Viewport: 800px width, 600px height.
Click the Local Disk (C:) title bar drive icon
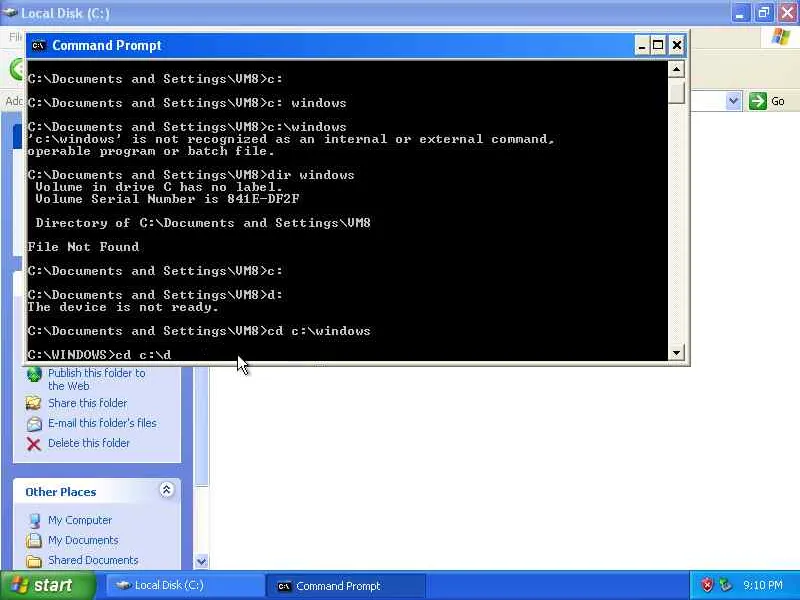9,12
